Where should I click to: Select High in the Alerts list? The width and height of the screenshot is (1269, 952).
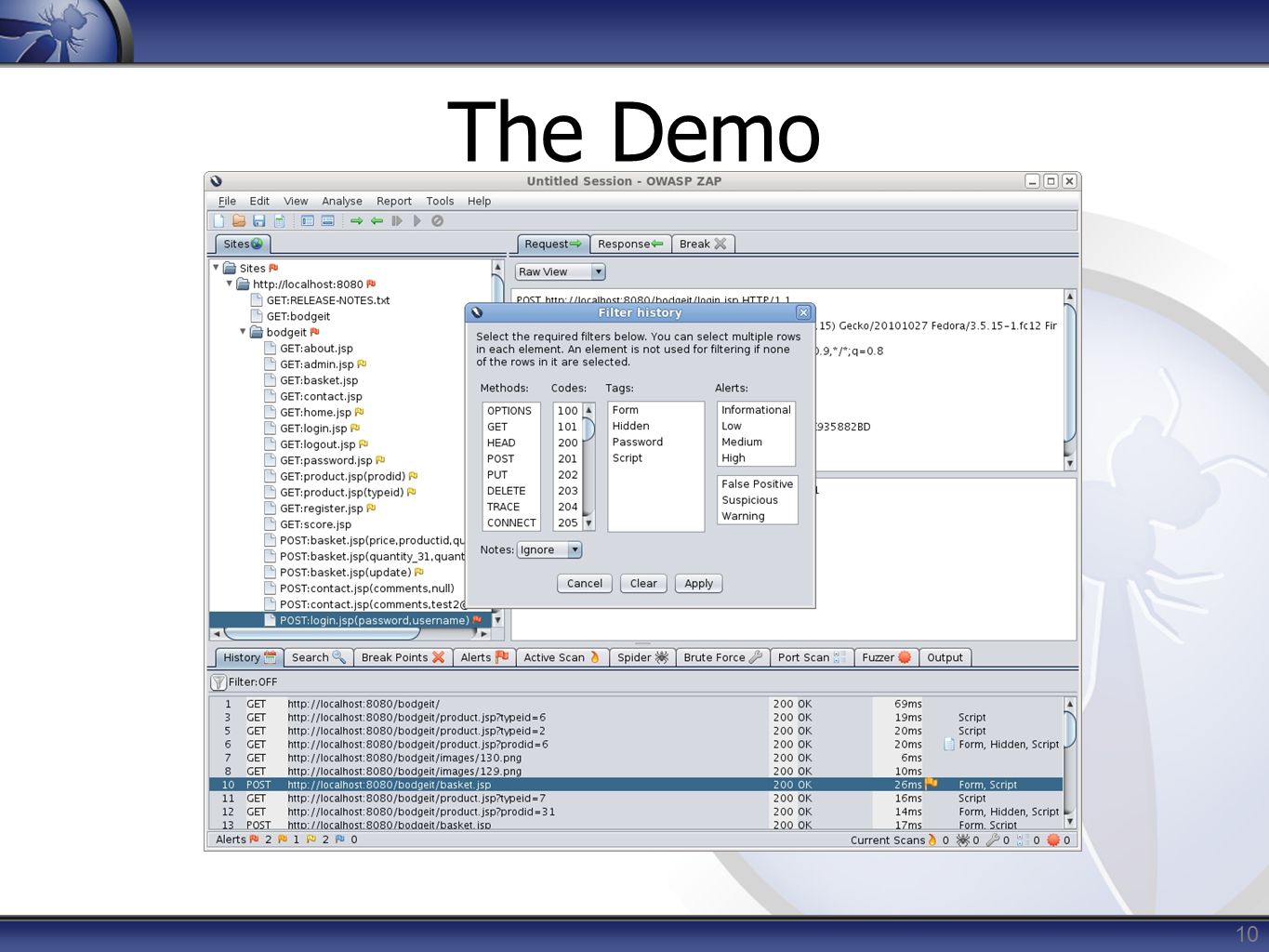[756, 457]
